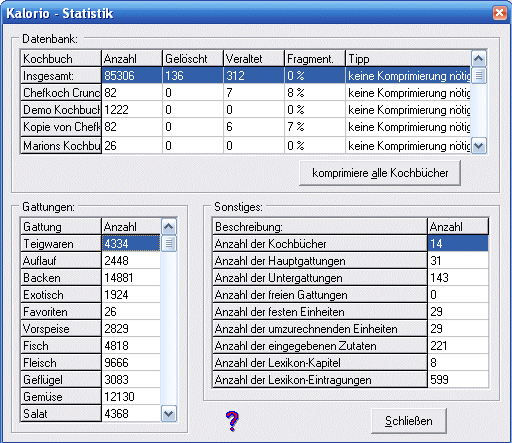
Task: Click Gattungen list scroll down arrow
Action: [169, 414]
